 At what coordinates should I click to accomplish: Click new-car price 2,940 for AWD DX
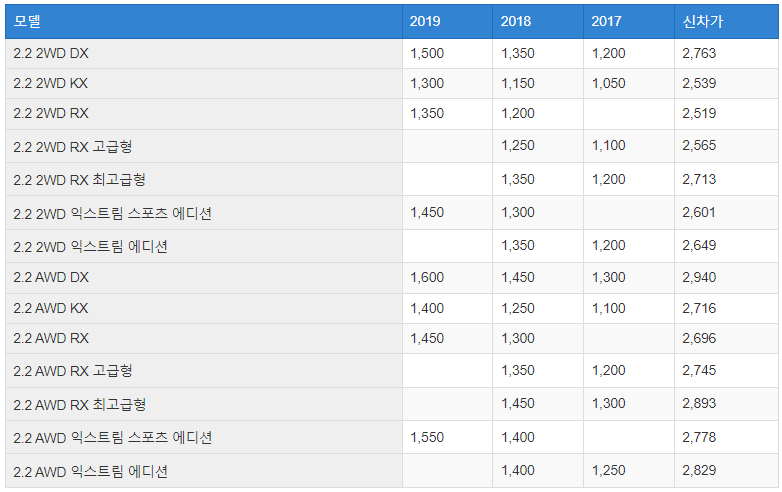[x=699, y=277]
